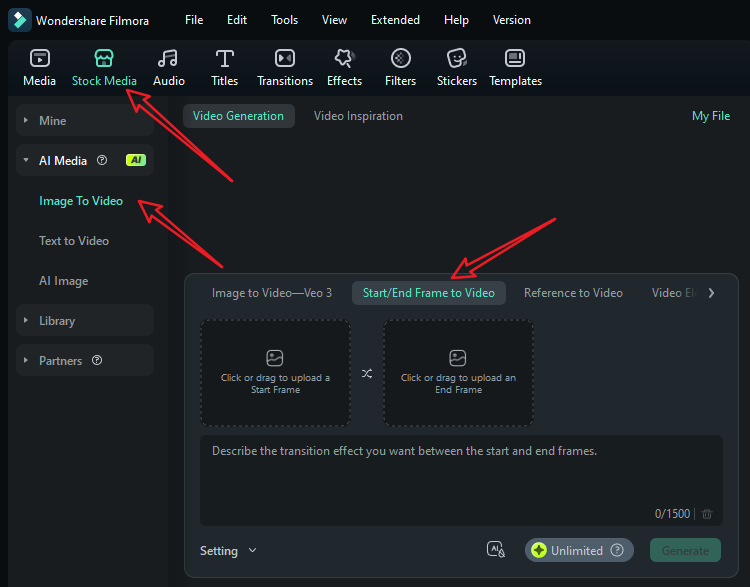Viewport: 750px width, 587px height.
Task: Click the Generate button
Action: 685,550
